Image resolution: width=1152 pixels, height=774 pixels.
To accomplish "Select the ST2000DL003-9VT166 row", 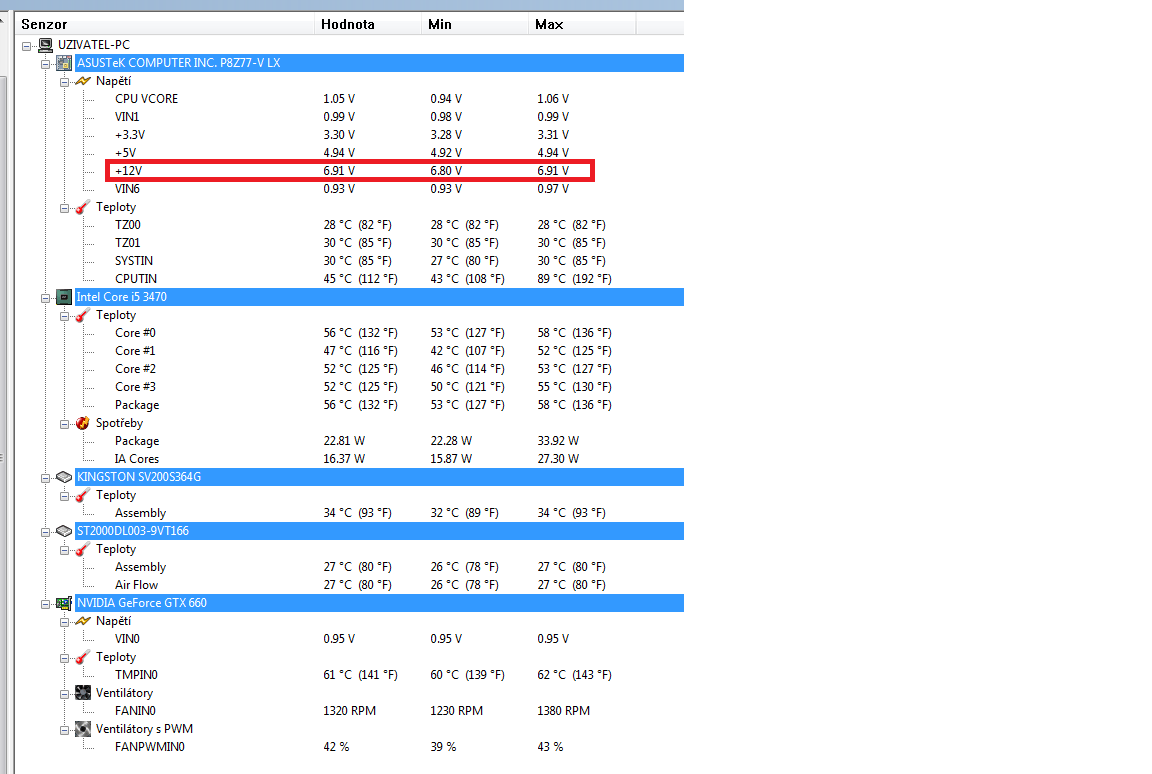I will click(x=379, y=531).
